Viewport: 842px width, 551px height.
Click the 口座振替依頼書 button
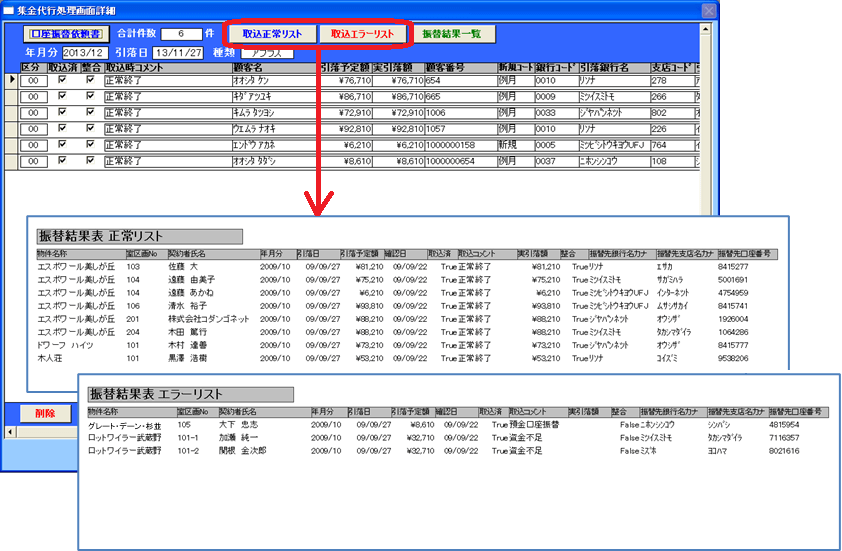coord(64,34)
